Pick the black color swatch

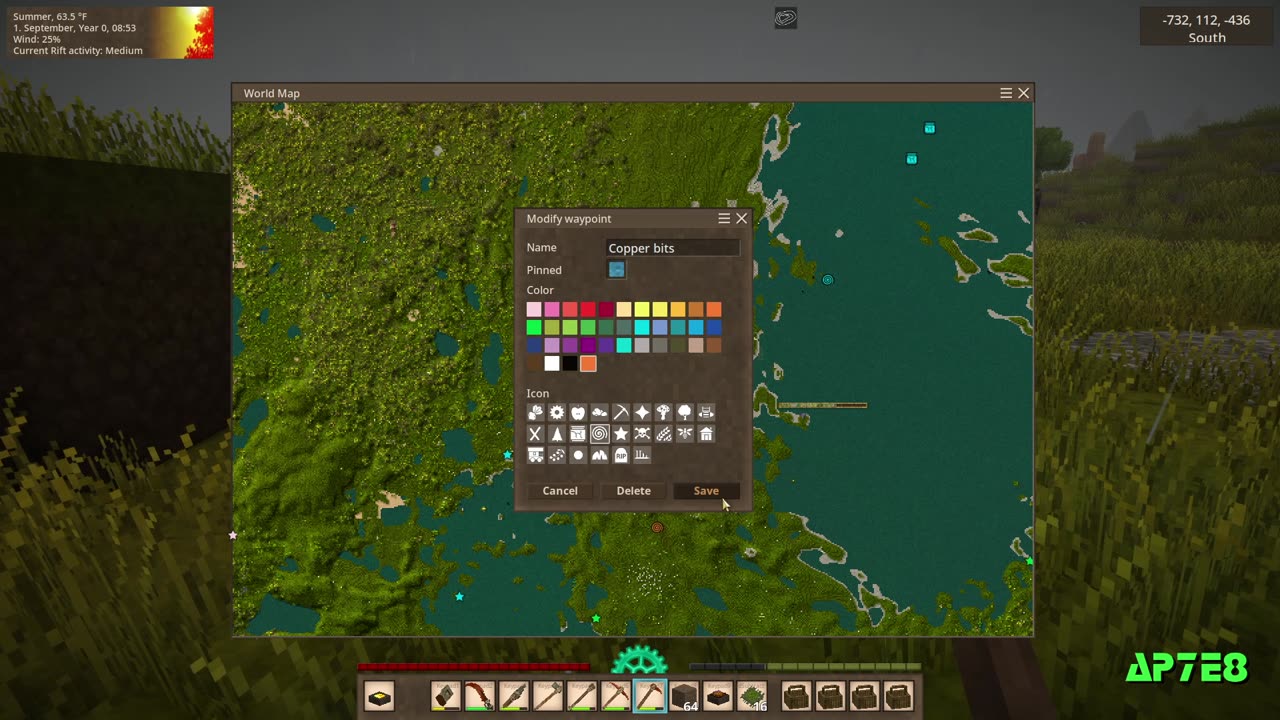570,363
